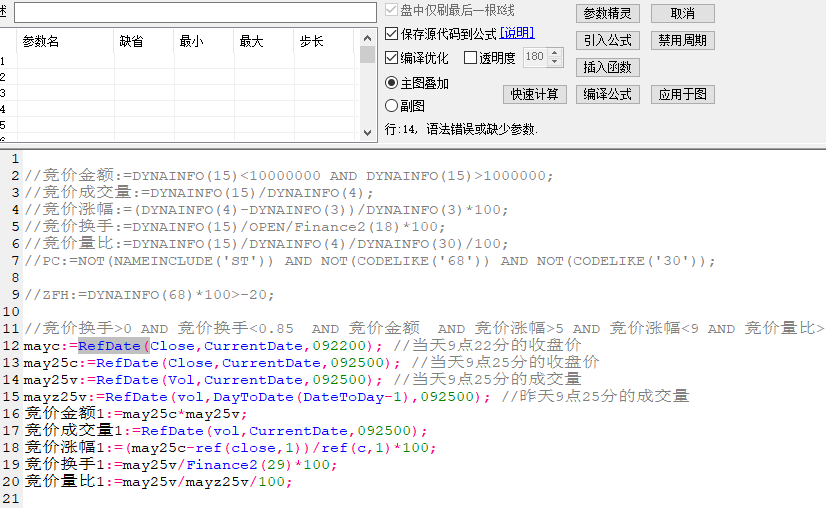Click 竞价成交量1 on line 17
Image resolution: width=826 pixels, height=508 pixels.
point(73,431)
